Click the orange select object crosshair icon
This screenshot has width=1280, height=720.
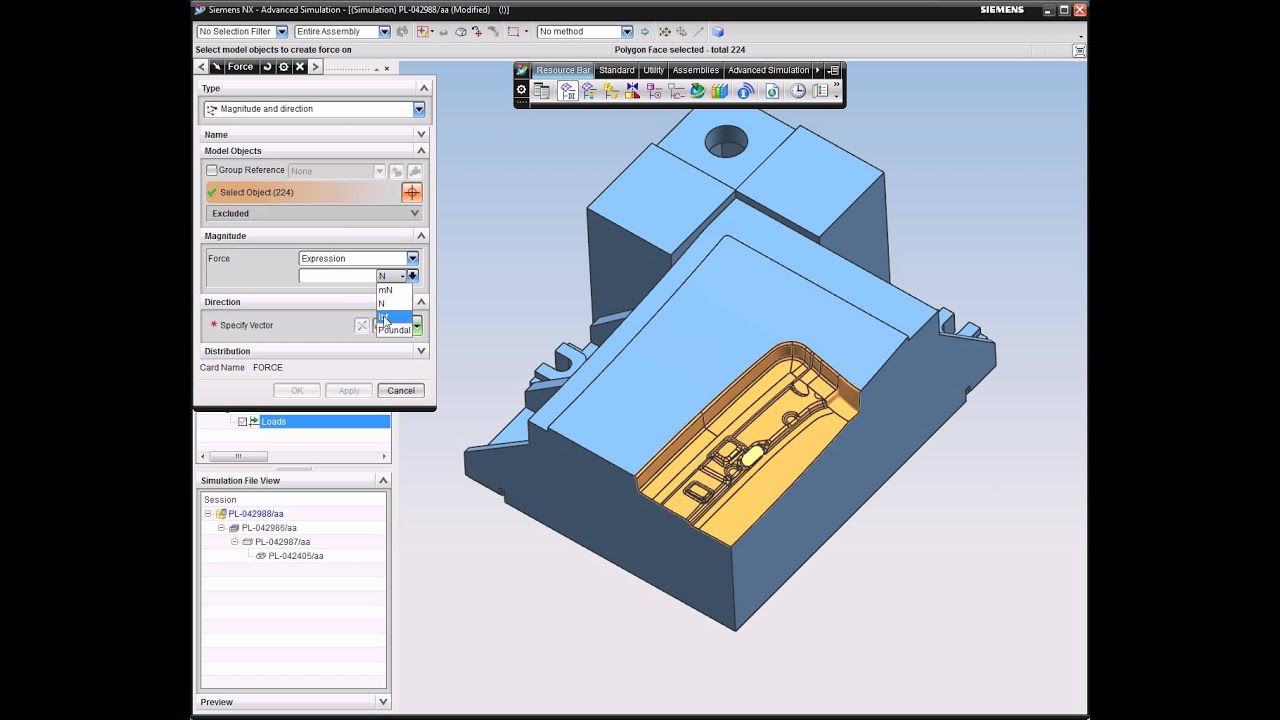point(411,192)
